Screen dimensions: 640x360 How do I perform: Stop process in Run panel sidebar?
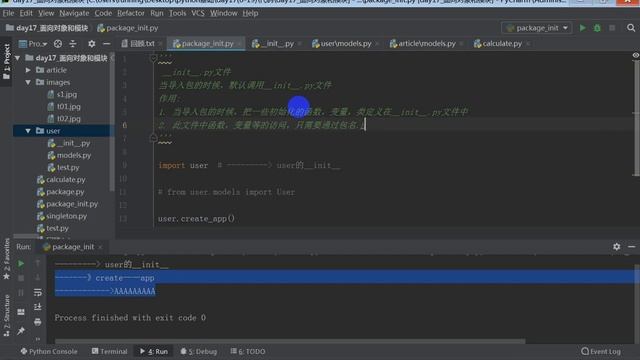tap(21, 278)
